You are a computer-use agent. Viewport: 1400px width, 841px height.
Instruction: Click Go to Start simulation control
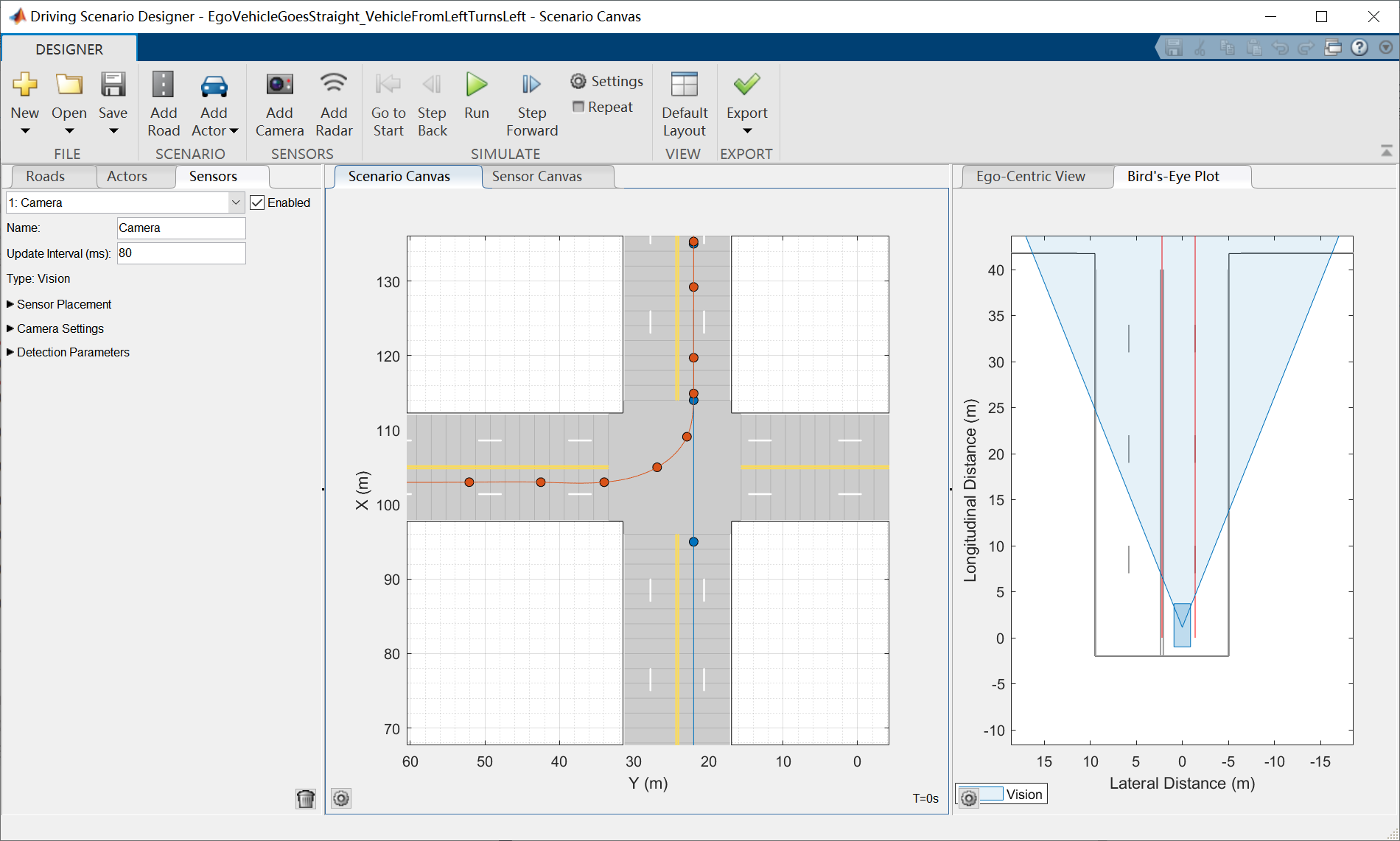pos(388,84)
